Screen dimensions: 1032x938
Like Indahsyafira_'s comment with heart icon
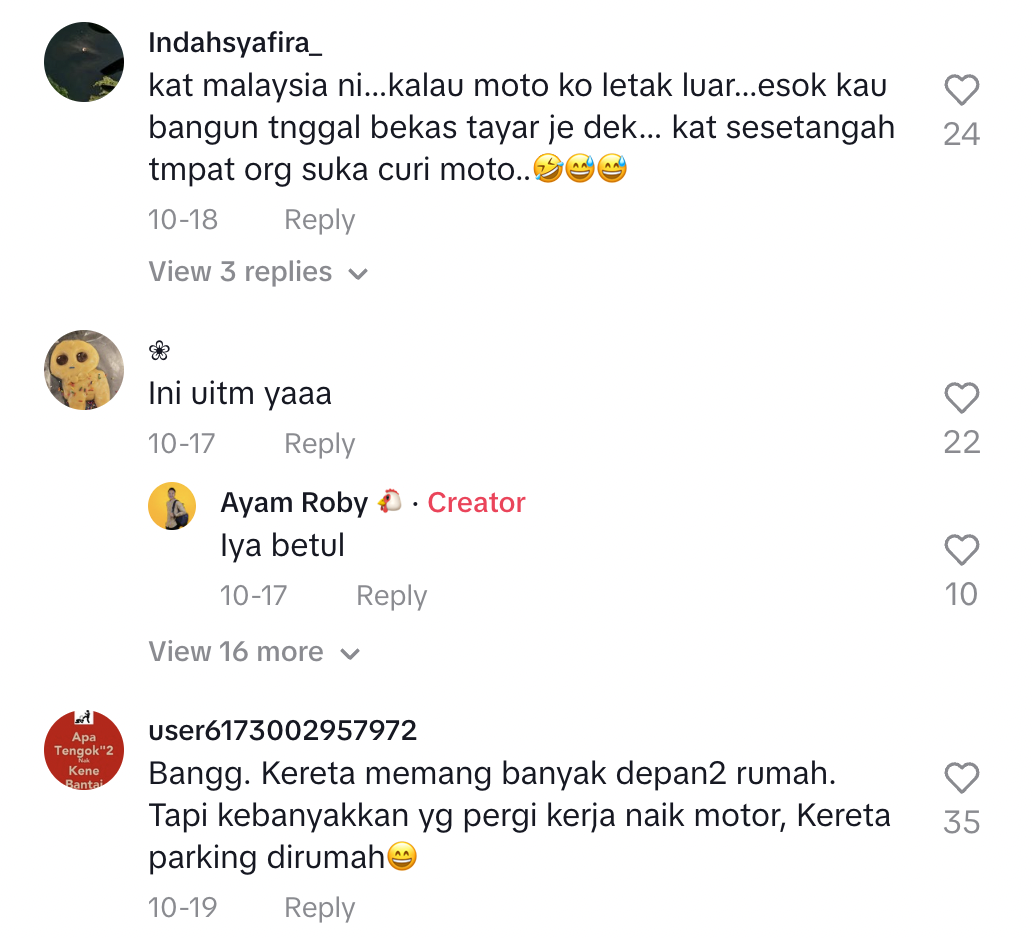coord(962,90)
